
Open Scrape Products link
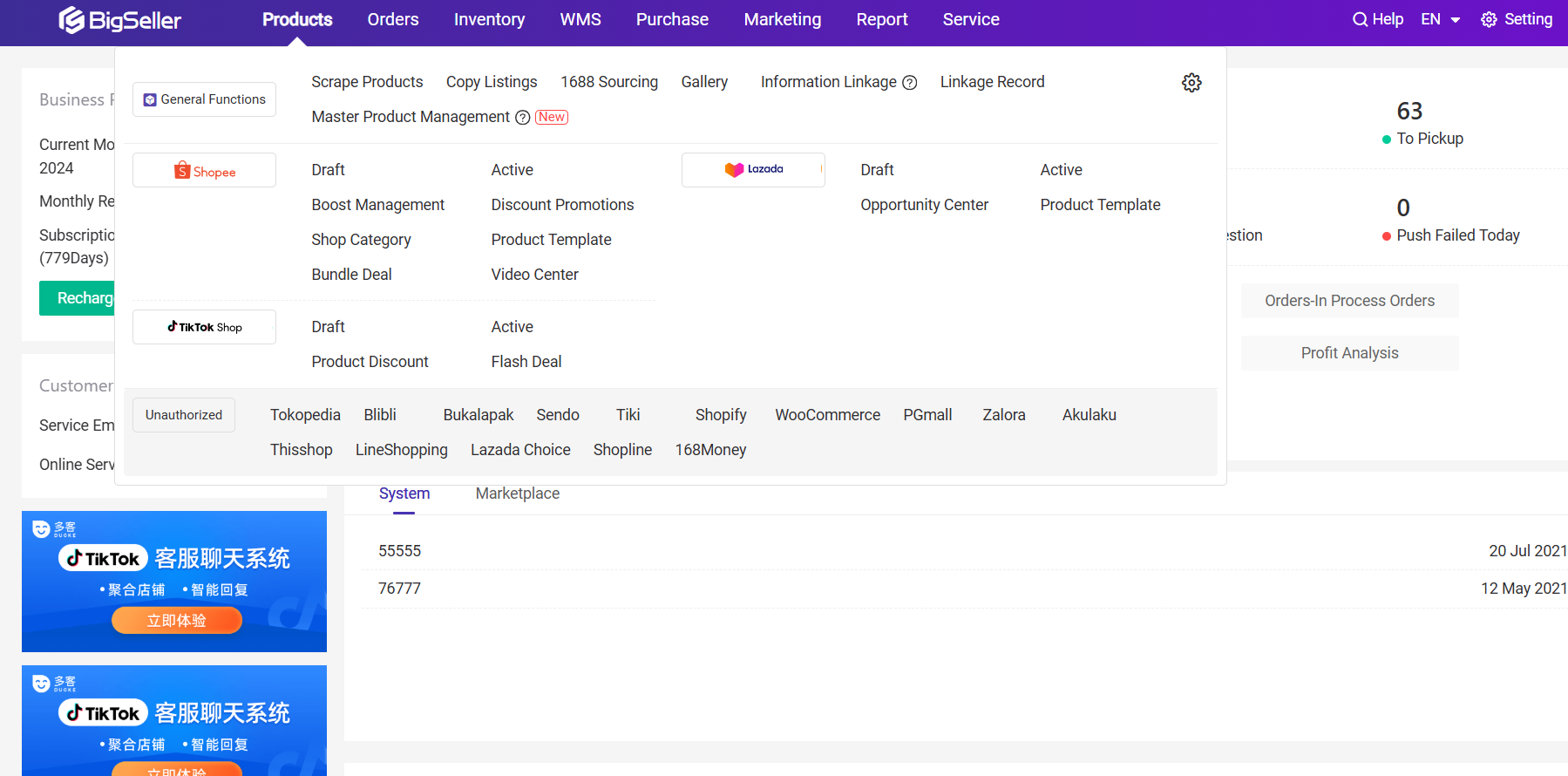[x=367, y=82]
